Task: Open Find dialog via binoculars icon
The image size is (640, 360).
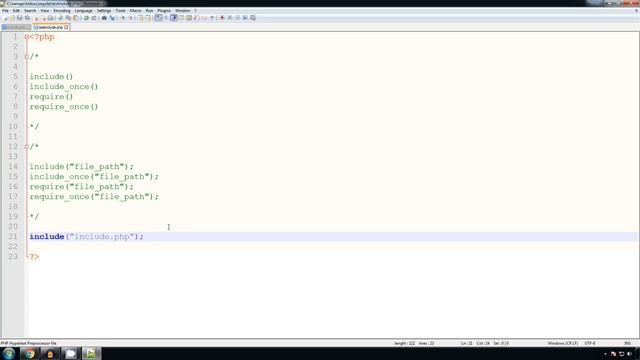Action: (x=104, y=18)
